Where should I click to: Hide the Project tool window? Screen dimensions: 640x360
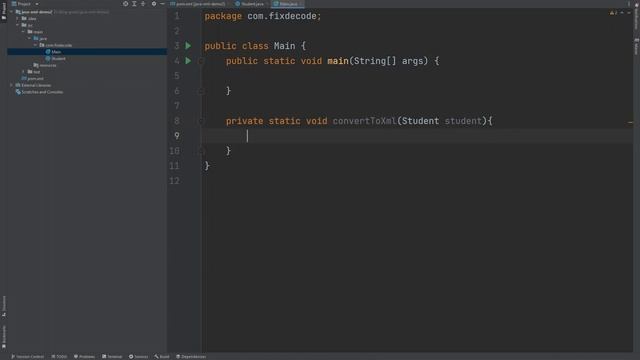(162, 4)
